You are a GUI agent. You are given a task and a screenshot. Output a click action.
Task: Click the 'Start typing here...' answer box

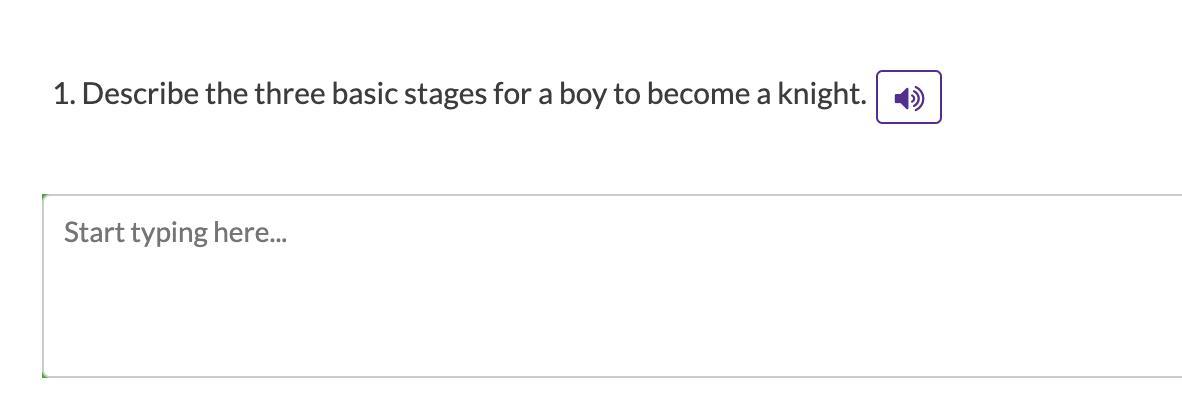(612, 286)
